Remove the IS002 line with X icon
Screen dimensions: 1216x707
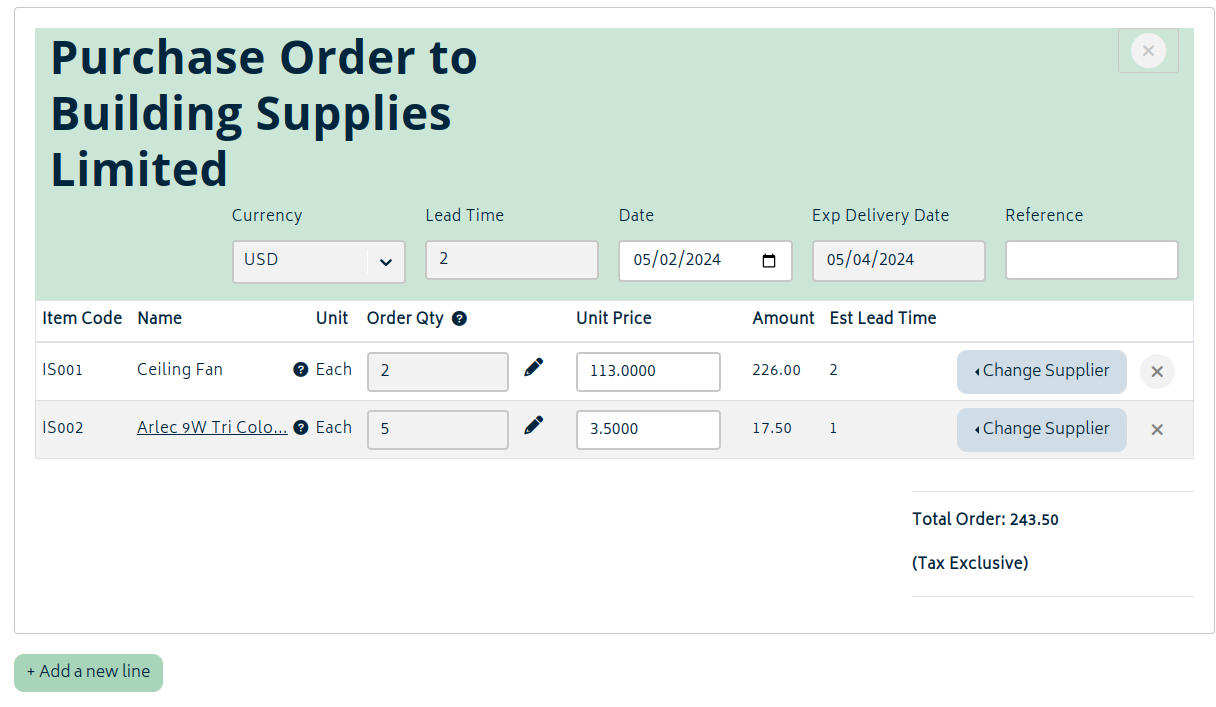point(1157,430)
